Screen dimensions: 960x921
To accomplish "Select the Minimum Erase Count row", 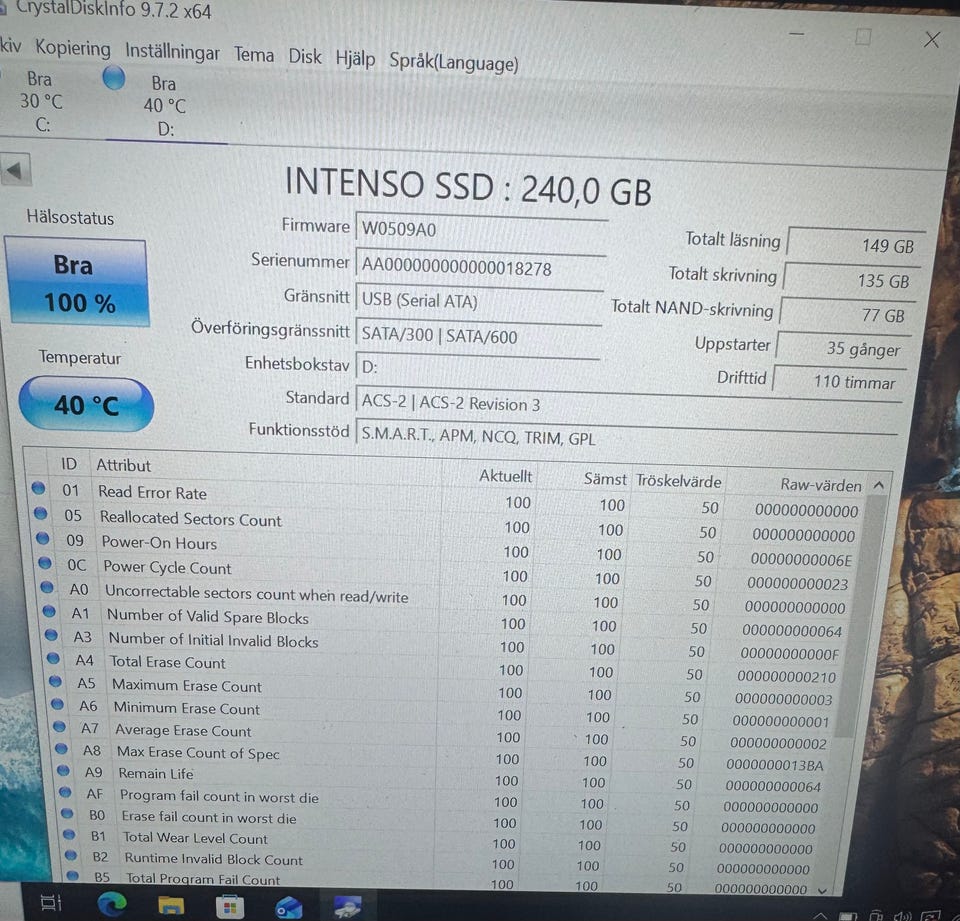I will [x=442, y=712].
